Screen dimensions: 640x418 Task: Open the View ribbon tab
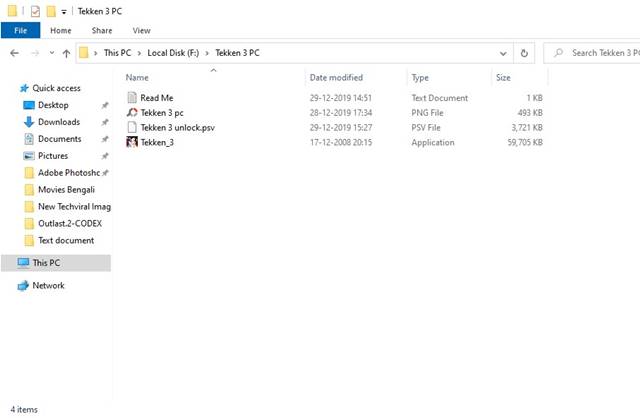142,31
